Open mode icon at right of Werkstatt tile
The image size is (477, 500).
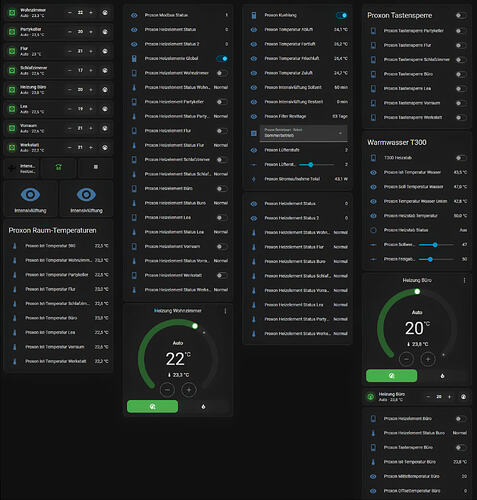coord(105,147)
